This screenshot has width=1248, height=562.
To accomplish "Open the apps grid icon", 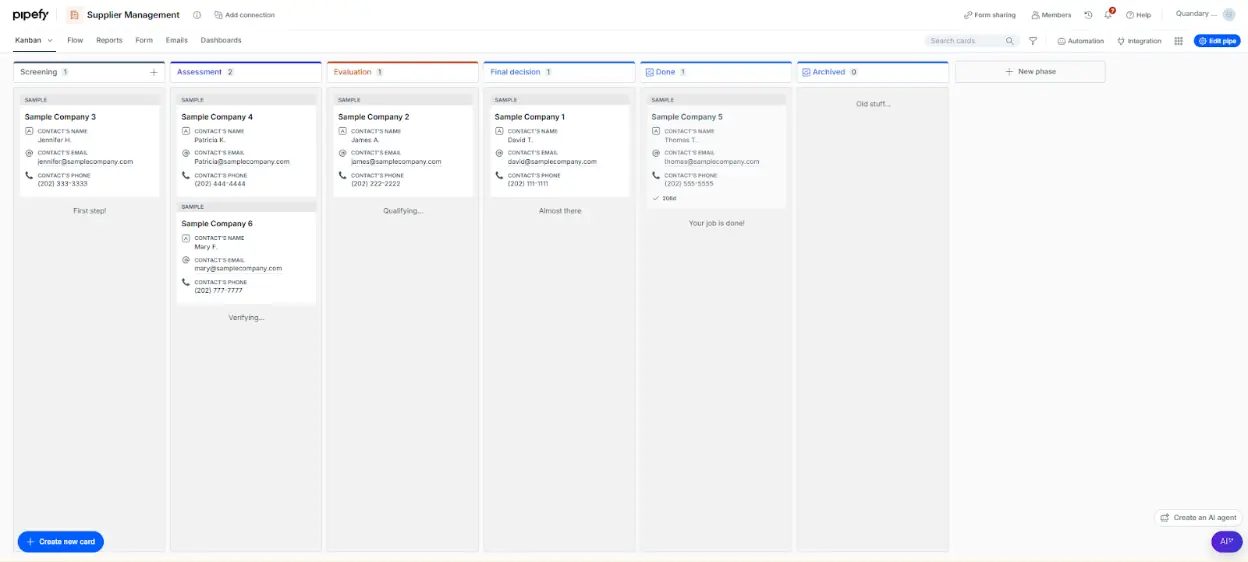I will 1179,41.
